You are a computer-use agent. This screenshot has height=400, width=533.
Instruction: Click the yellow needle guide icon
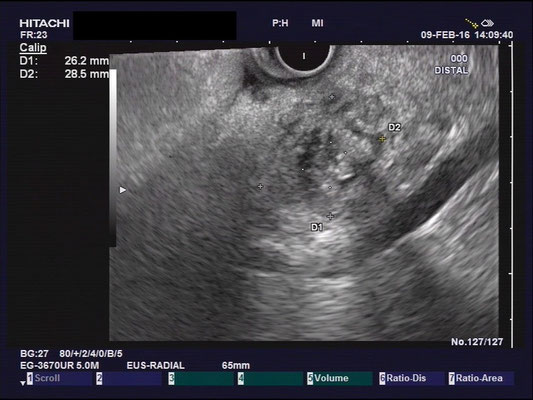click(471, 23)
